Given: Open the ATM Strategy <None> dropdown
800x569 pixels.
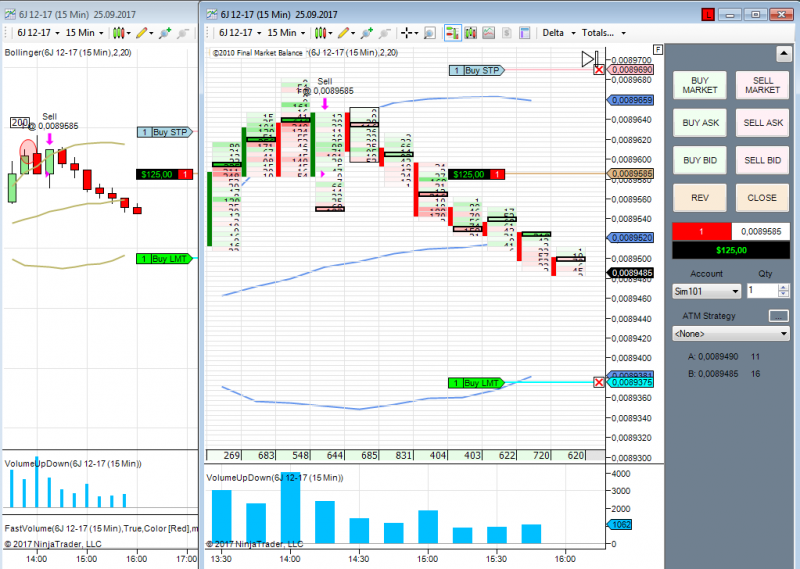Looking at the screenshot, I should click(731, 334).
